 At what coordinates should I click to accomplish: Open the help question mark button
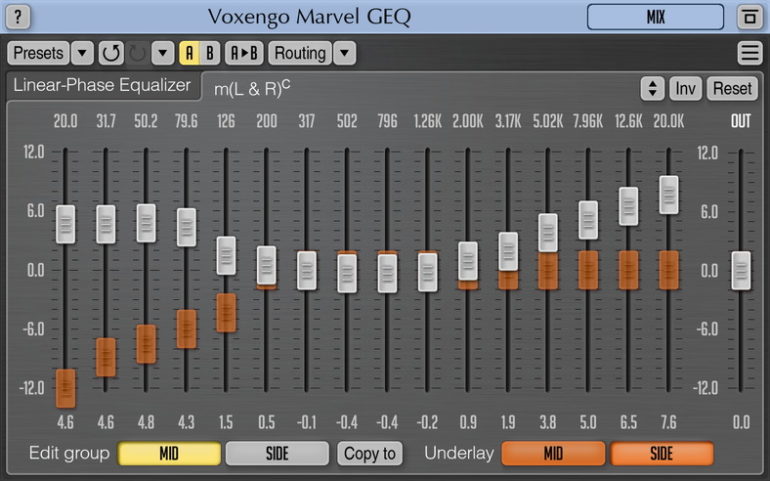[19, 17]
